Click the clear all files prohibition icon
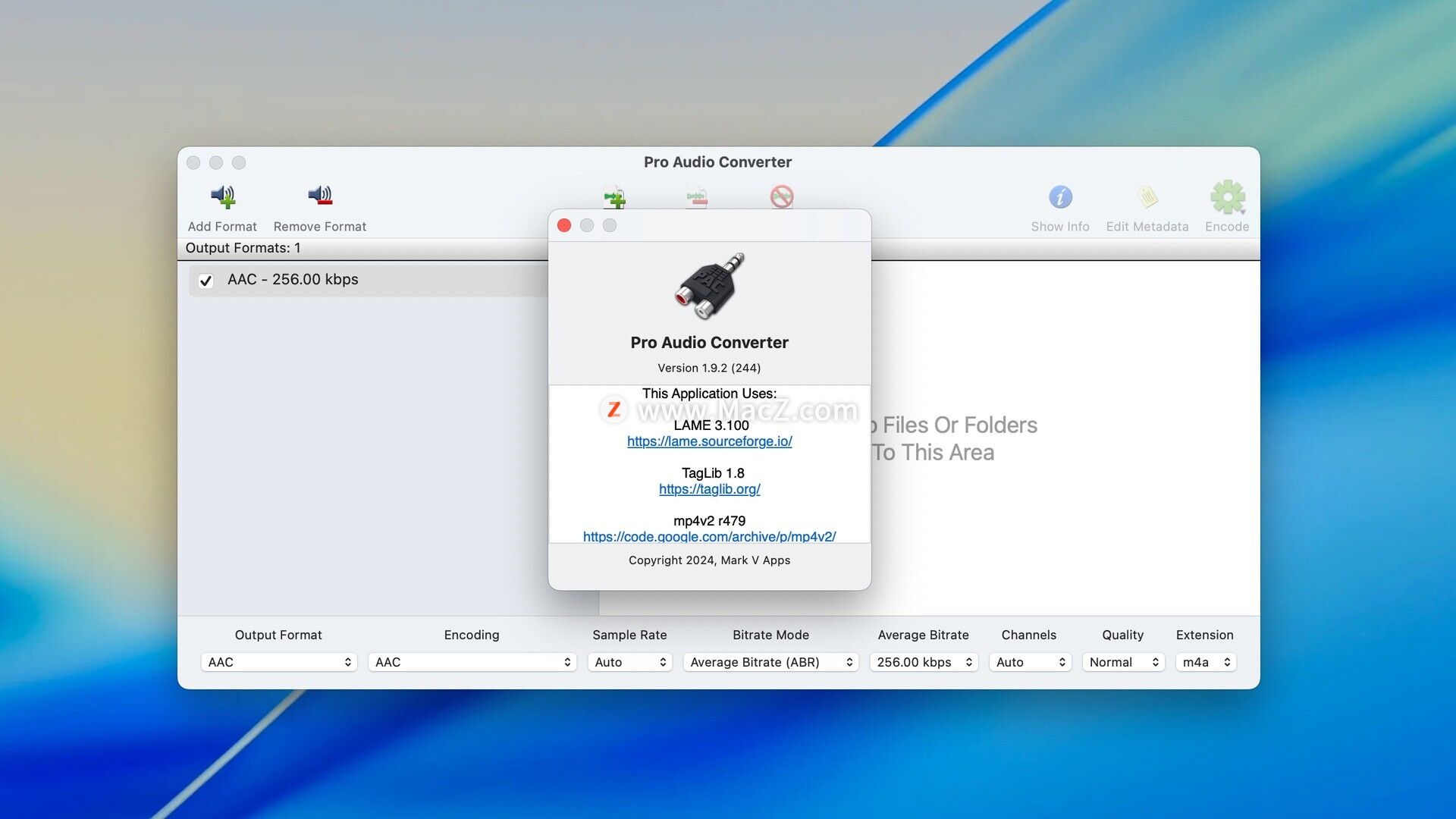This screenshot has height=819, width=1456. tap(782, 196)
